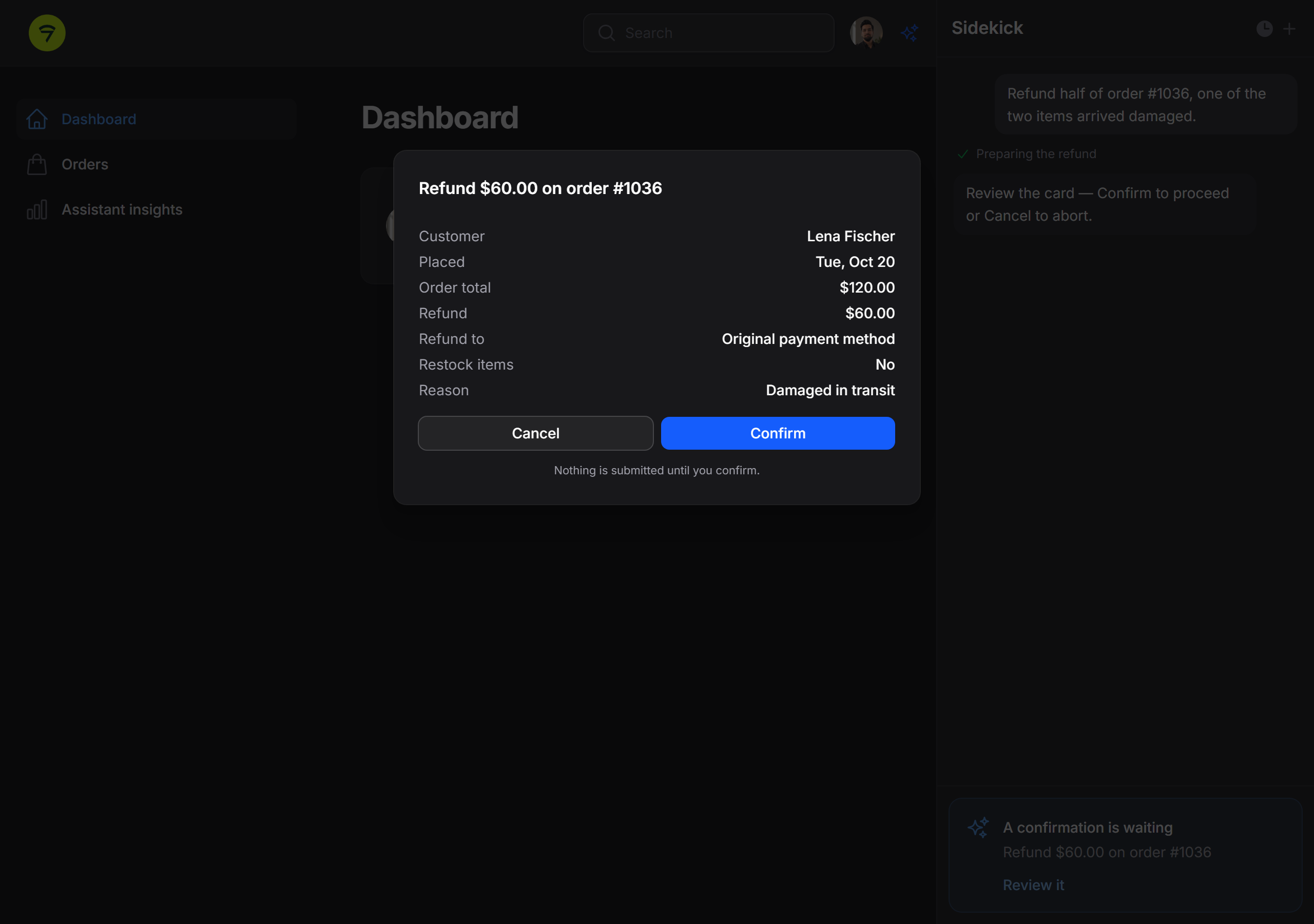Click the Placed date Tue, Oct 20
1314x924 pixels.
pyautogui.click(x=855, y=262)
